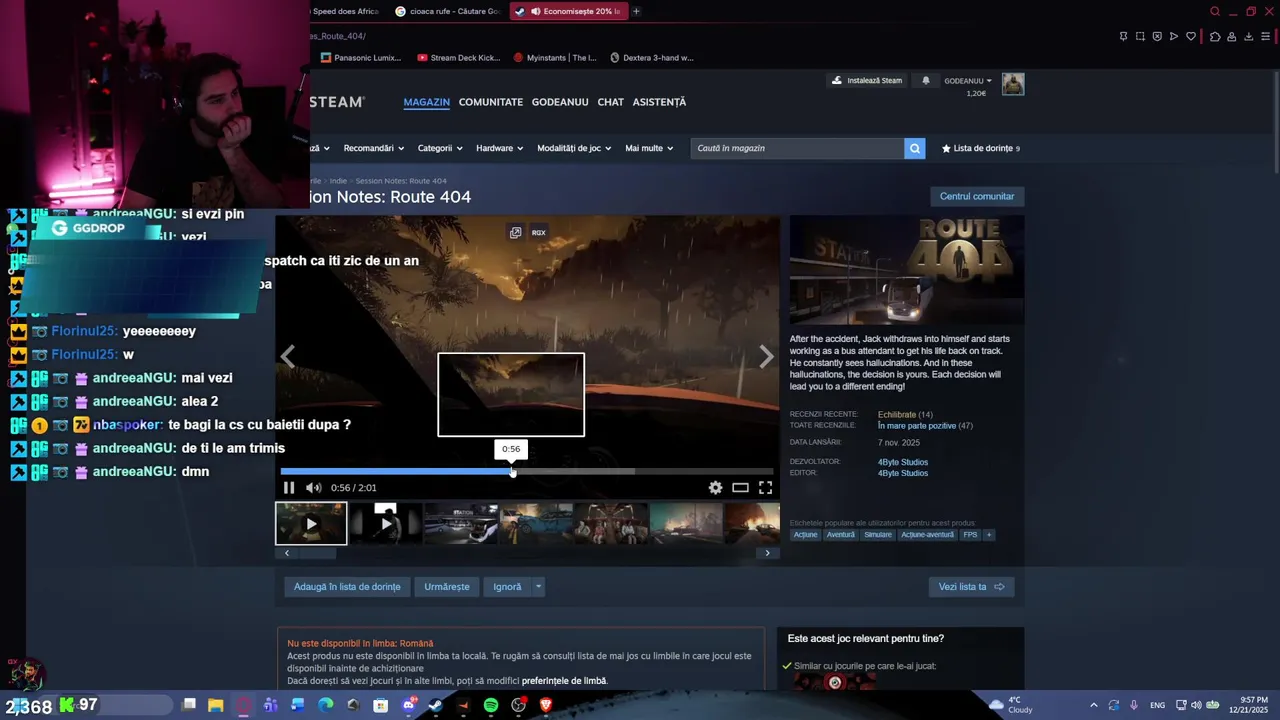The image size is (1280, 720).
Task: Expand the Hardware dropdown
Action: (499, 148)
